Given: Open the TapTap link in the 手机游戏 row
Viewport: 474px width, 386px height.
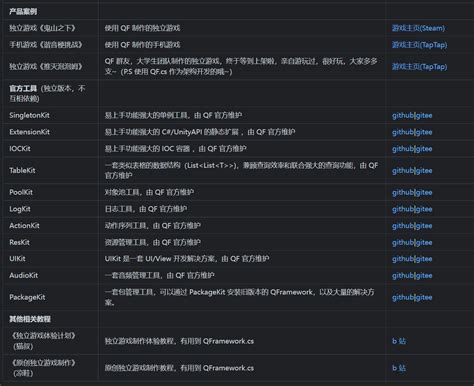Looking at the screenshot, I should pyautogui.click(x=420, y=45).
